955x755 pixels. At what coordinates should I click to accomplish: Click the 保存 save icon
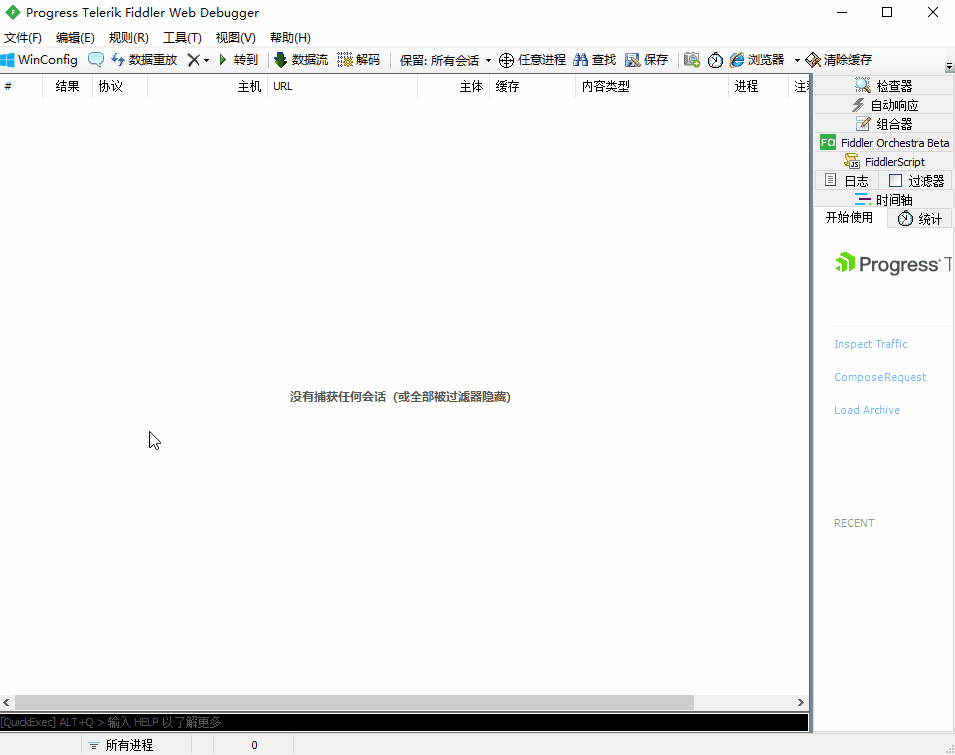647,60
